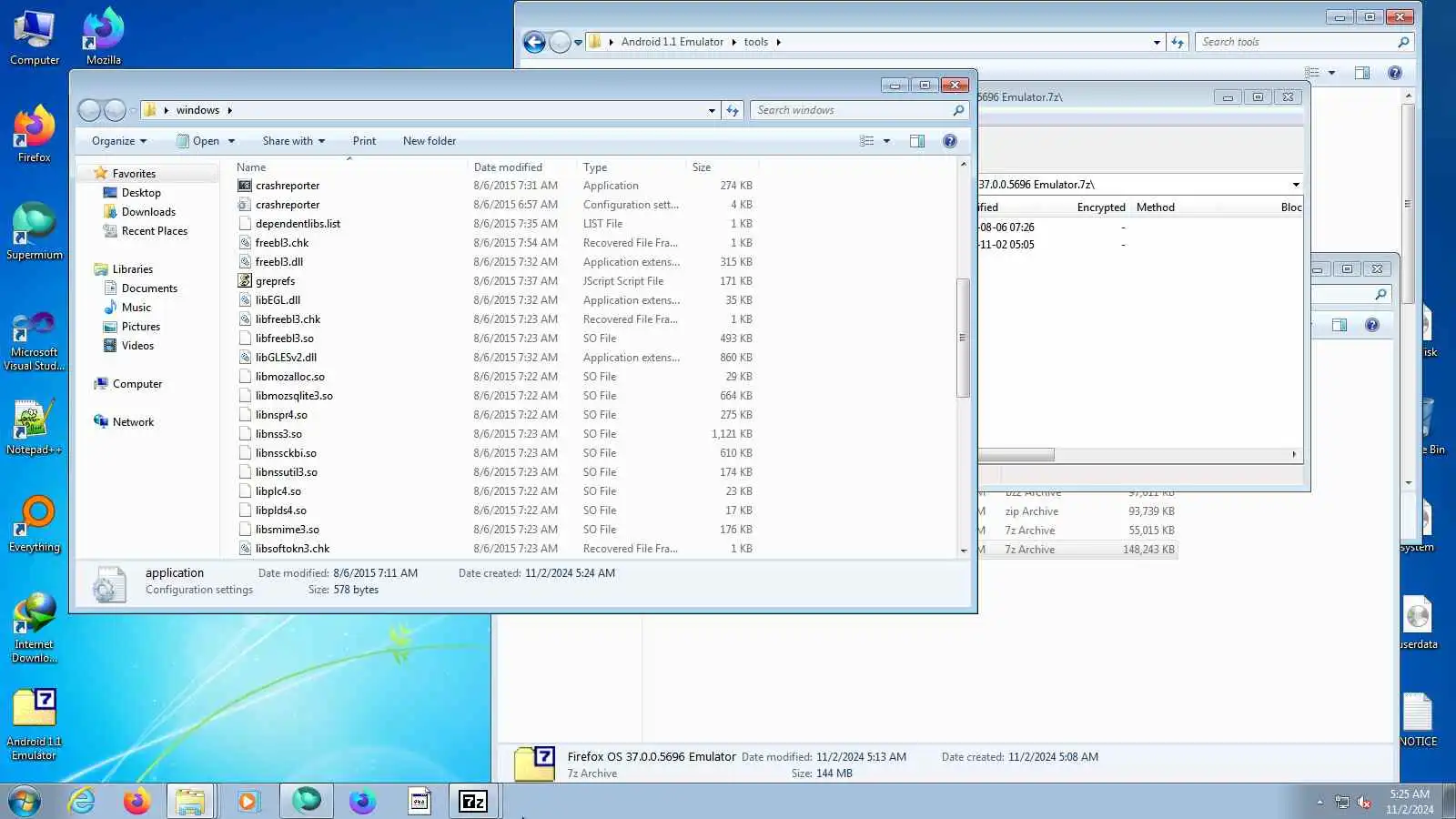Open help in tools folder window
The width and height of the screenshot is (1456, 819).
pos(1395,73)
